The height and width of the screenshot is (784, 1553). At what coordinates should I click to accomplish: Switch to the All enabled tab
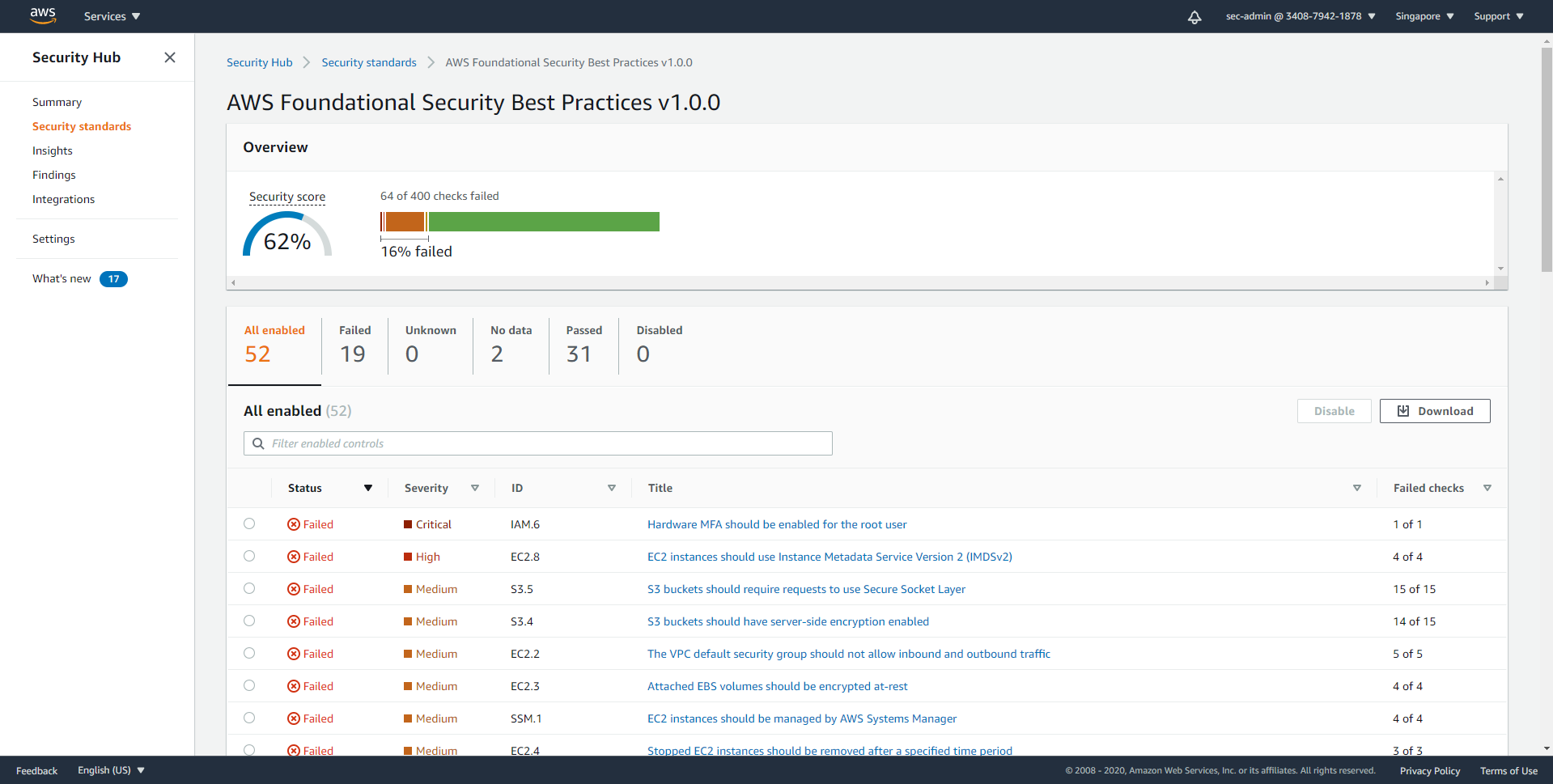point(274,345)
